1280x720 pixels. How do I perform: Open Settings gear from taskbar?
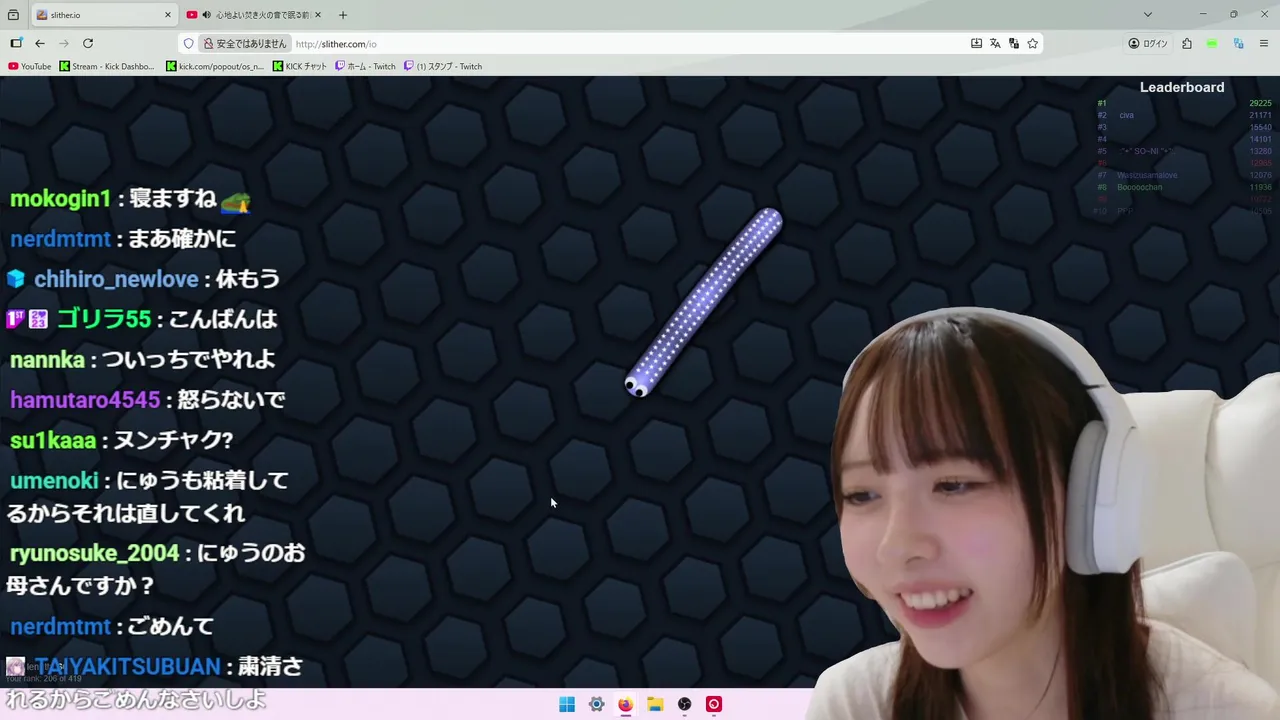596,704
